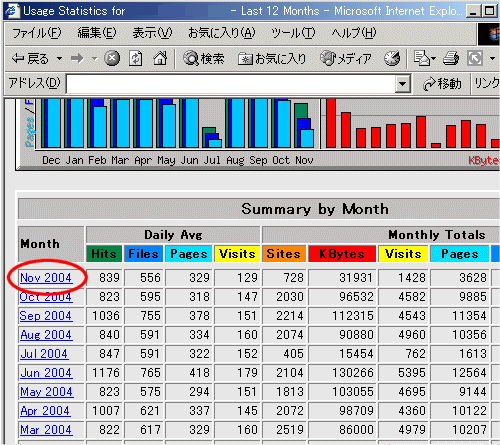
Task: Click the Stop loading icon
Action: point(112,59)
